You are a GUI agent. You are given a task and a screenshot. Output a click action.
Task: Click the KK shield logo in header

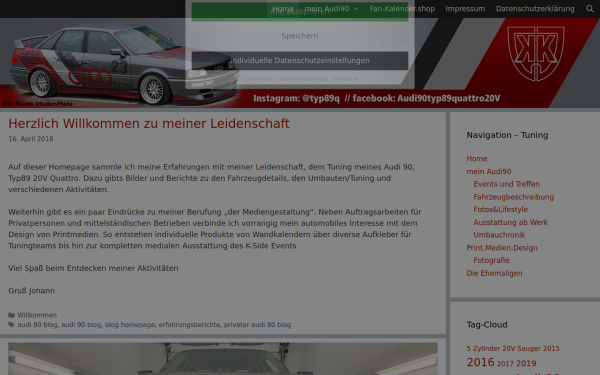coord(536,54)
